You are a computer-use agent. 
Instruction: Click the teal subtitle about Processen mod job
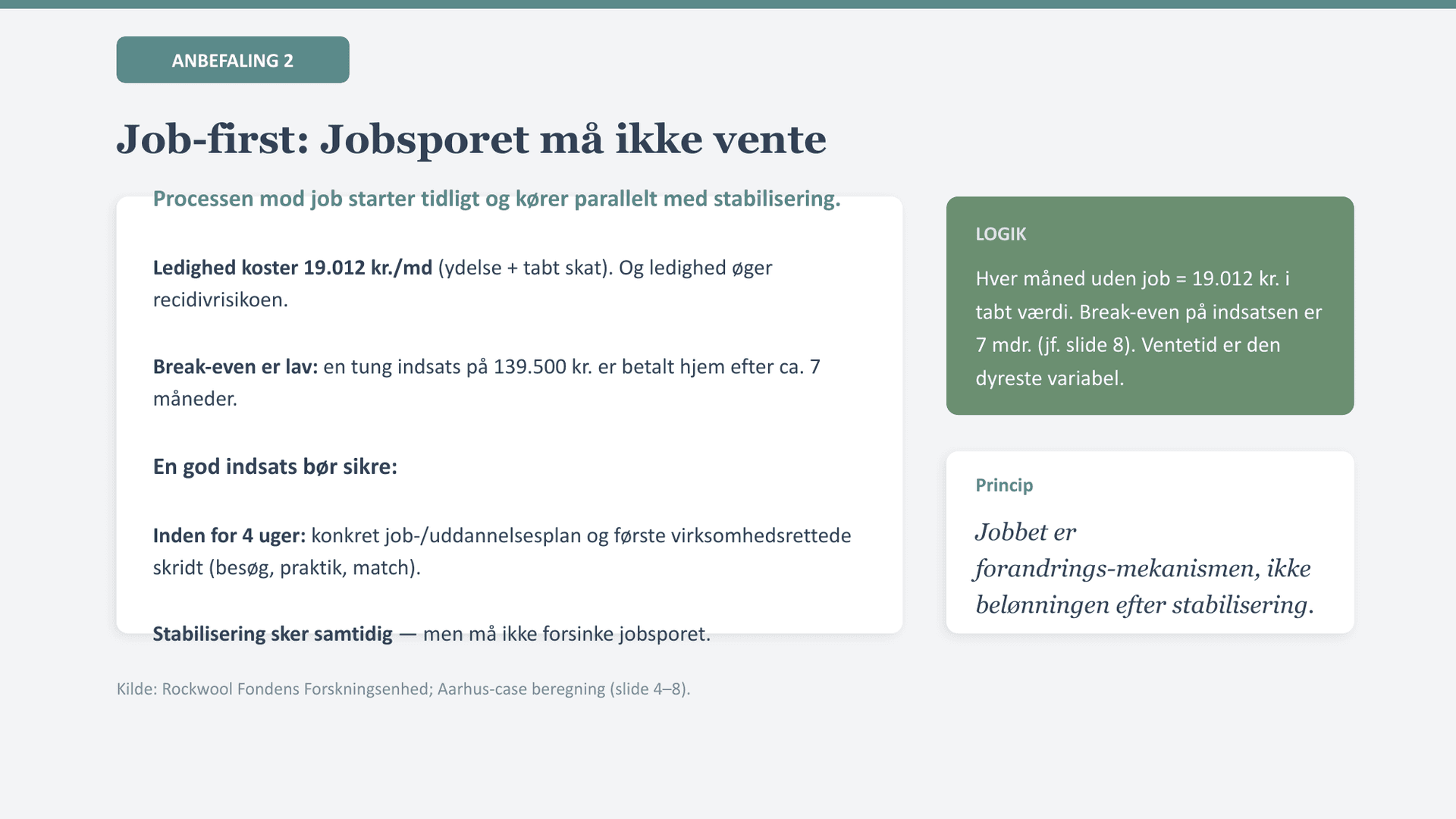point(496,199)
